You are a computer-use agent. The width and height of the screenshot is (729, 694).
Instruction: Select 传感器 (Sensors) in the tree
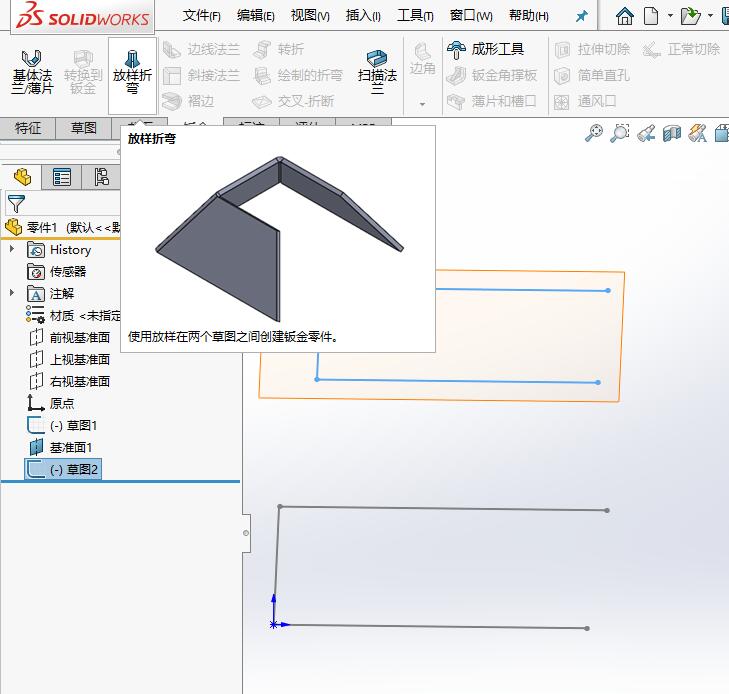57,271
